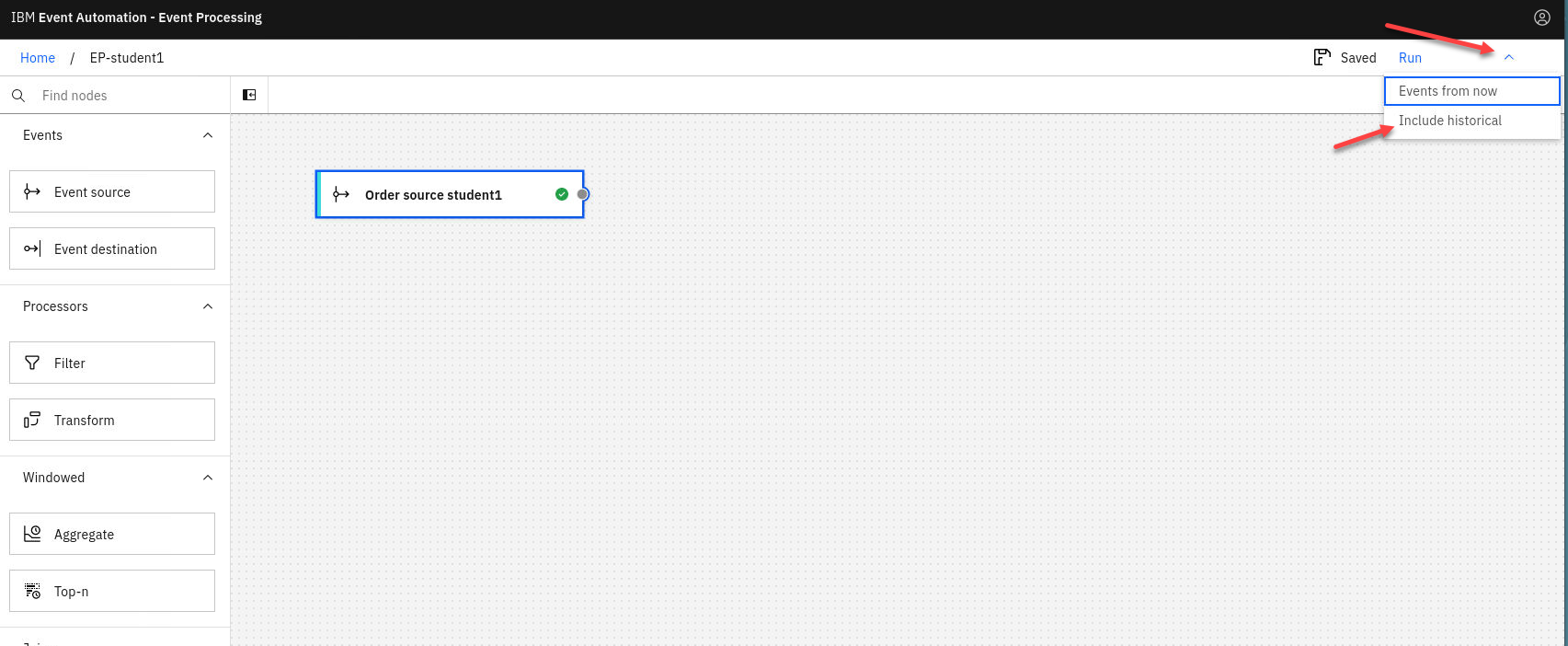Select Events from now option
Viewport: 1568px width, 646px height.
pyautogui.click(x=1471, y=91)
